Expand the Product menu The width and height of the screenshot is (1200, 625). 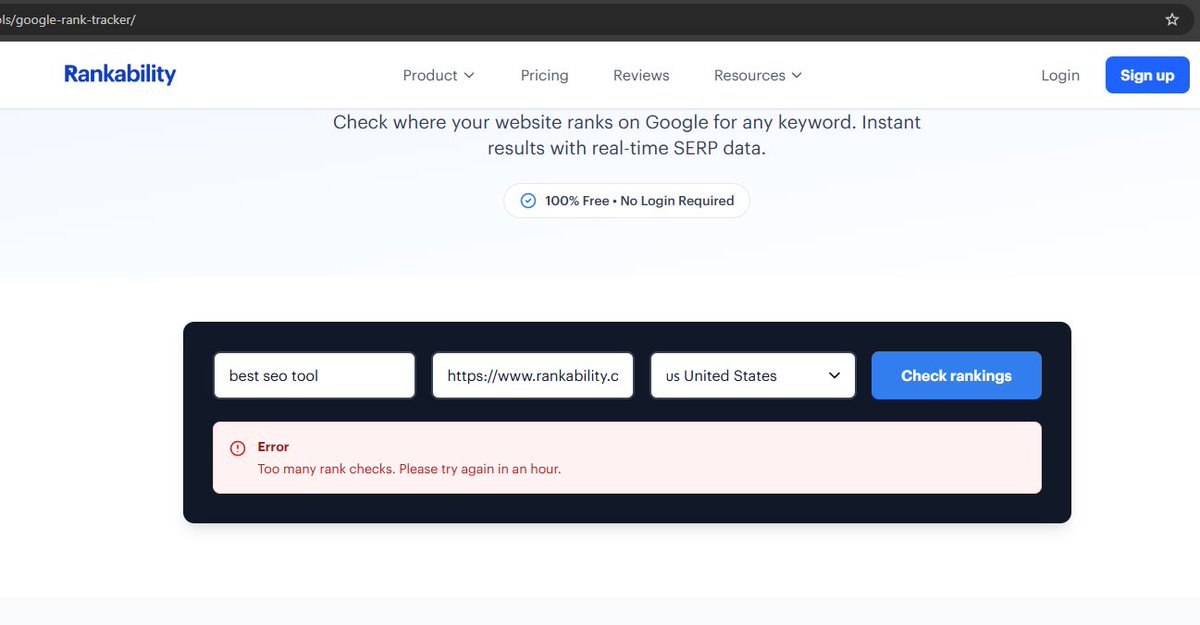439,75
